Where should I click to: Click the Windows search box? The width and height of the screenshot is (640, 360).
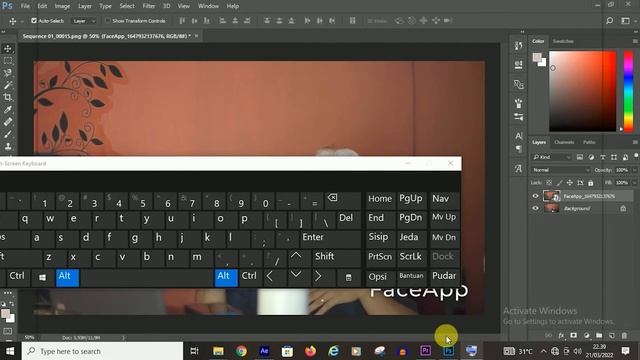point(102,351)
